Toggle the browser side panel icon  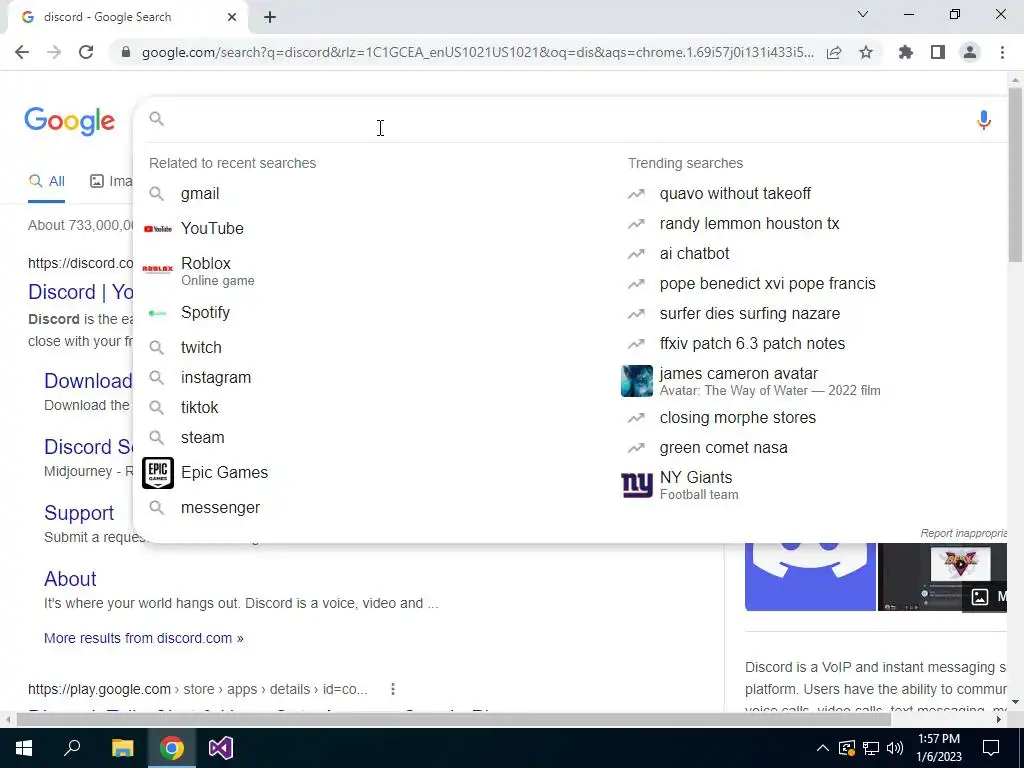point(938,52)
